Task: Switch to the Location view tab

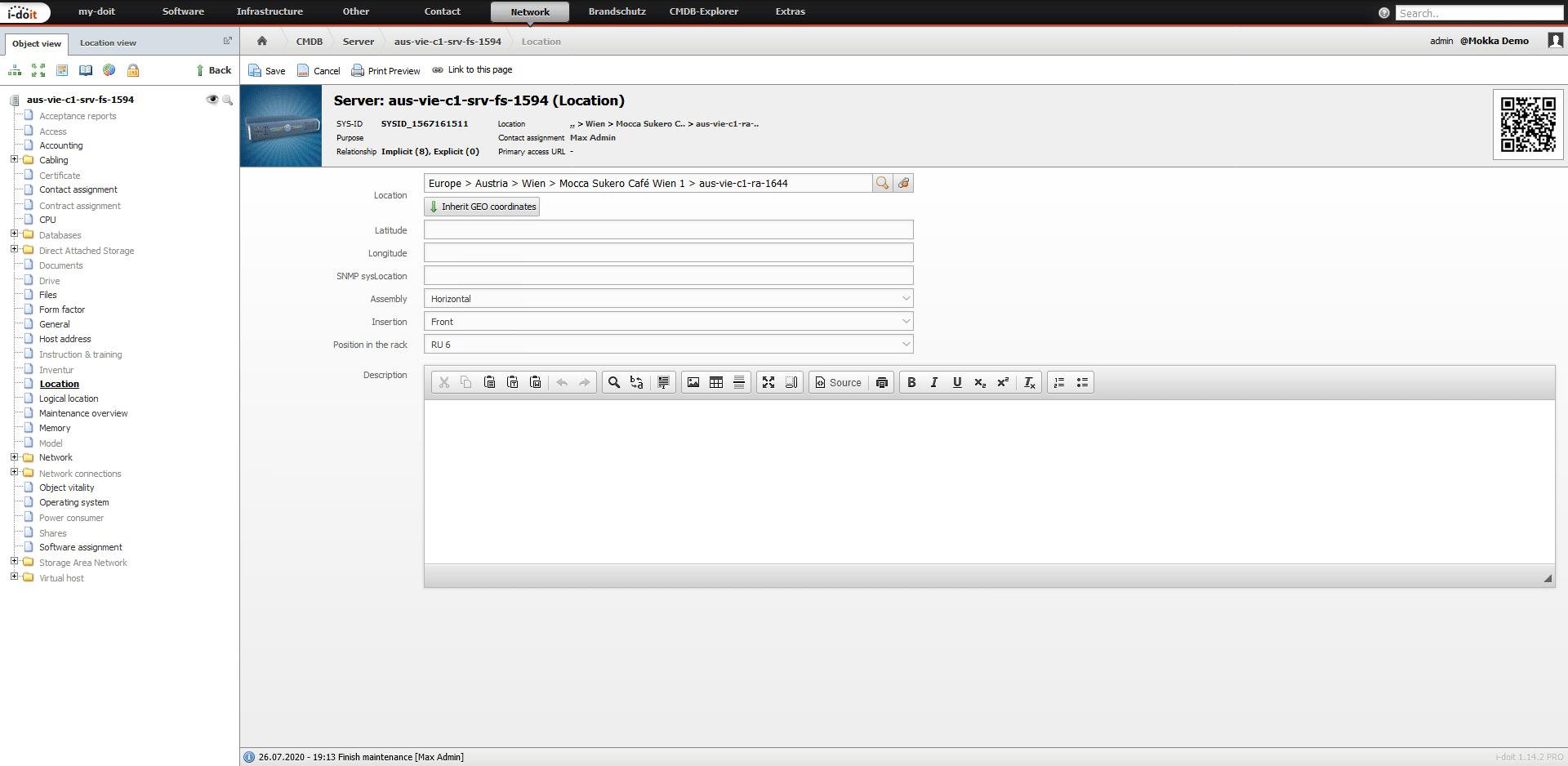Action: pos(108,42)
